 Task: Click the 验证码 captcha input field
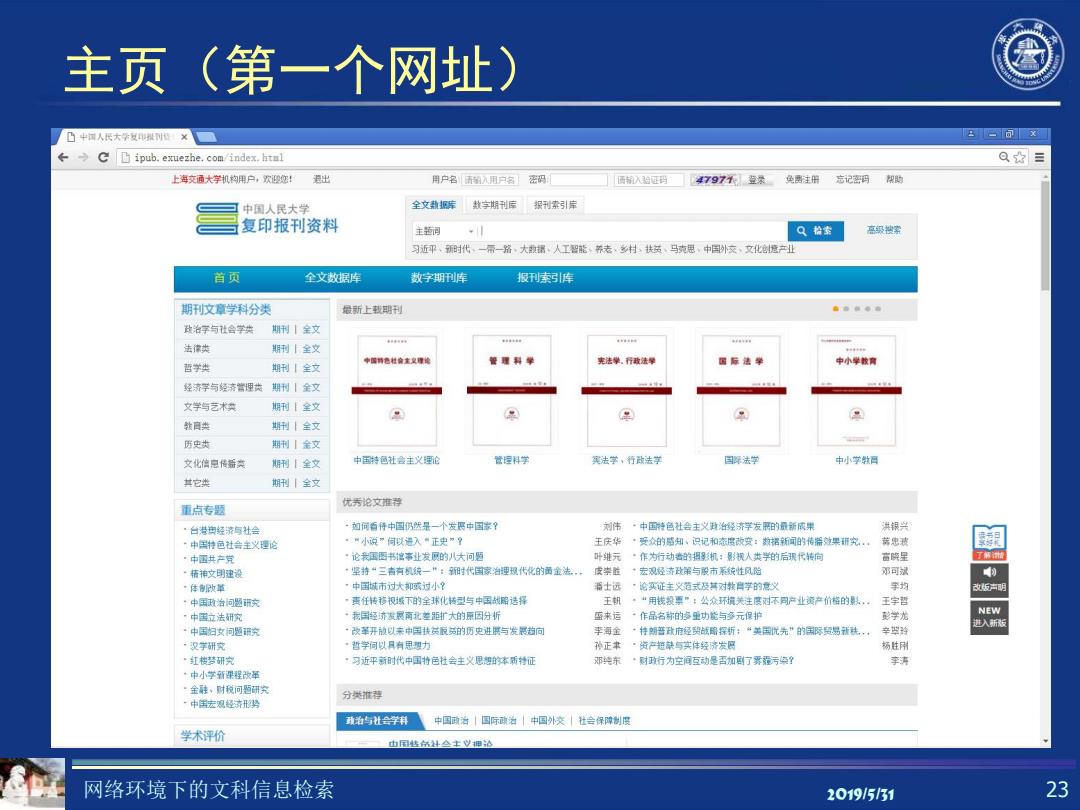[649, 180]
